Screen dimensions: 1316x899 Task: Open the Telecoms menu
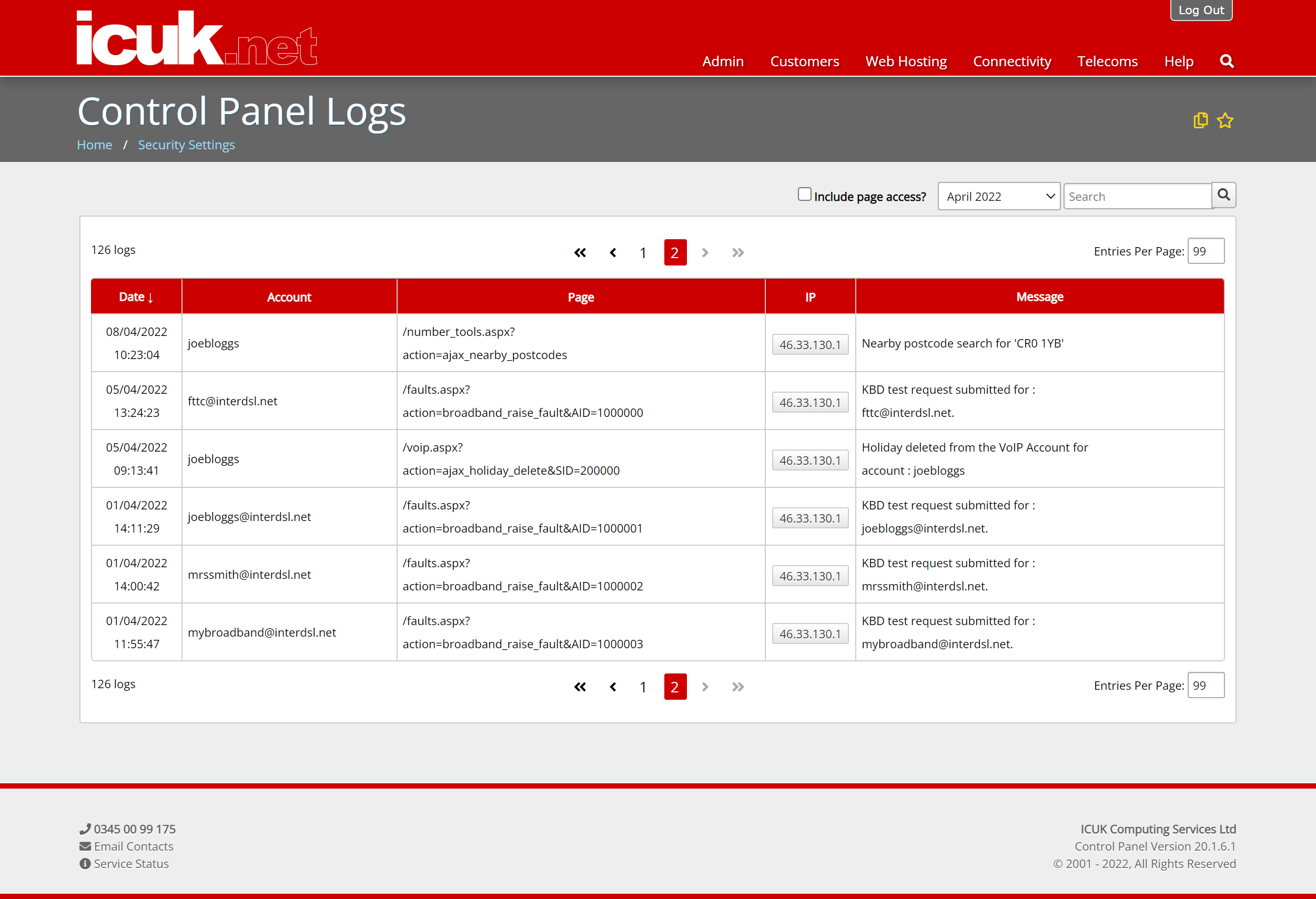[1107, 61]
